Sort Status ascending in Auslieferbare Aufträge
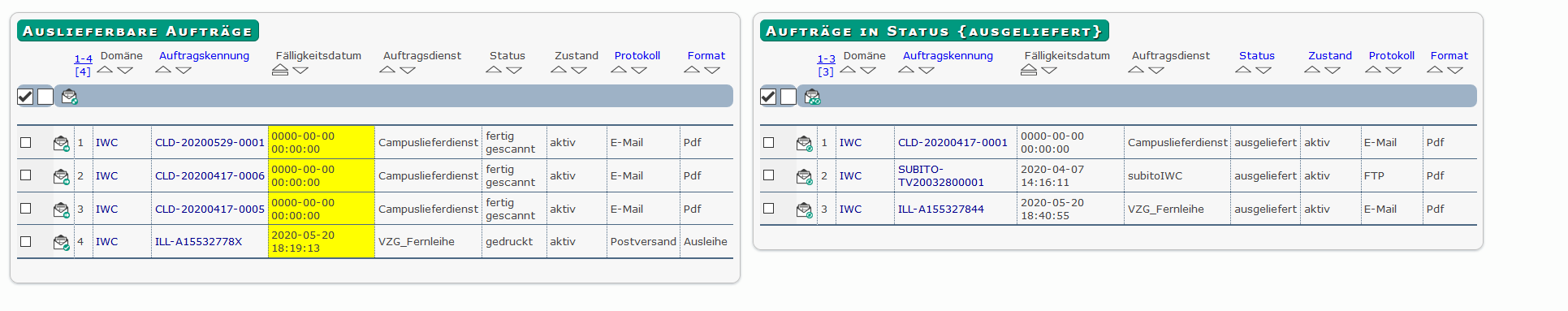 click(x=494, y=70)
